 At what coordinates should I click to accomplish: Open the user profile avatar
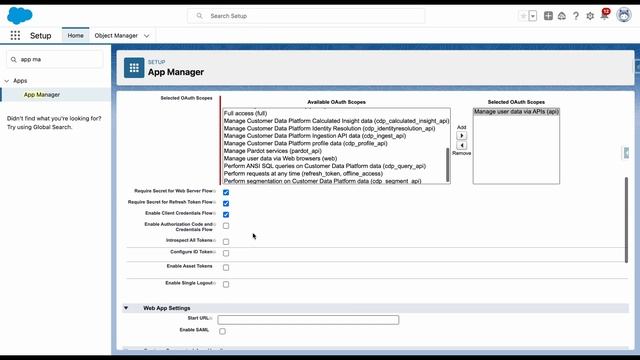pos(624,15)
